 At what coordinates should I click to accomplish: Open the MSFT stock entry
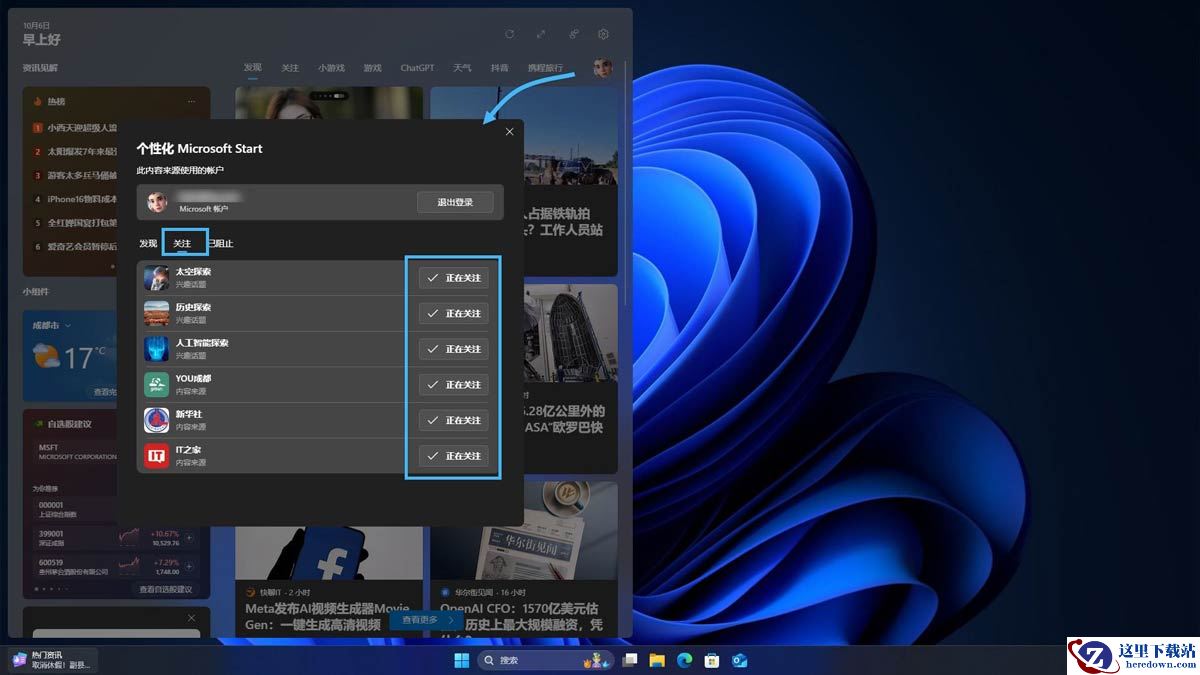coord(78,452)
